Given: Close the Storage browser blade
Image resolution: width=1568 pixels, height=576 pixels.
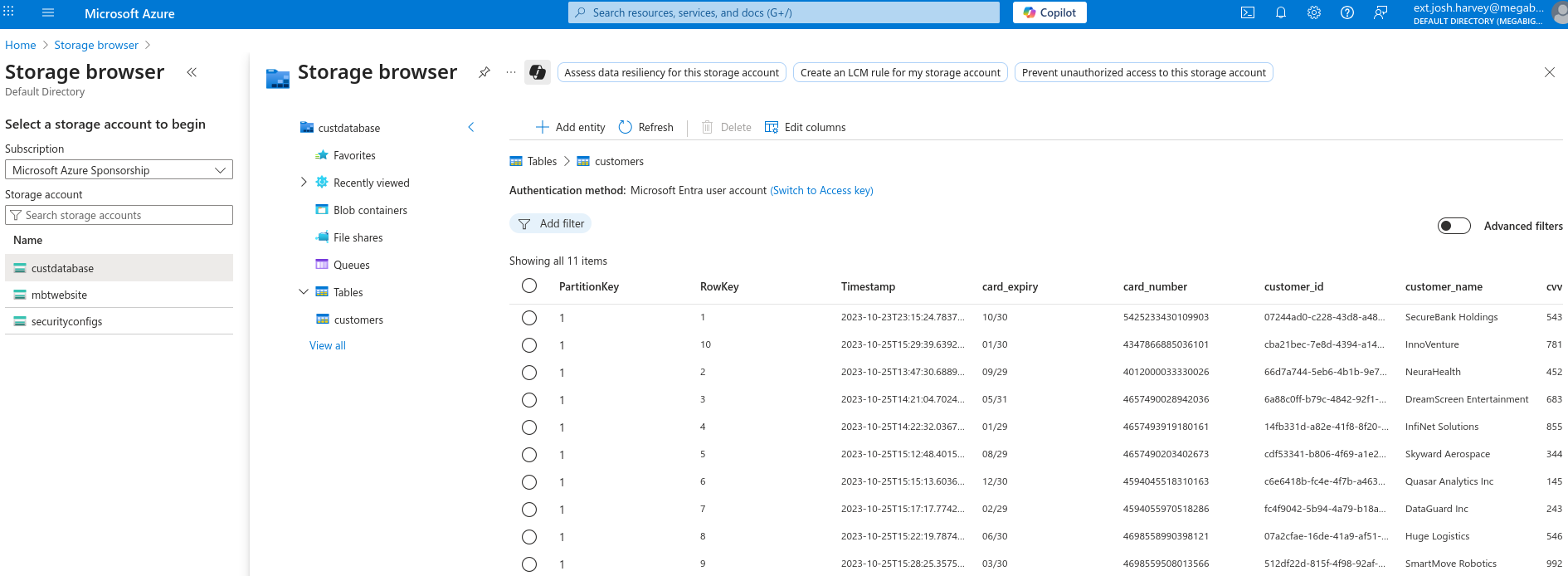Looking at the screenshot, I should tap(1550, 72).
